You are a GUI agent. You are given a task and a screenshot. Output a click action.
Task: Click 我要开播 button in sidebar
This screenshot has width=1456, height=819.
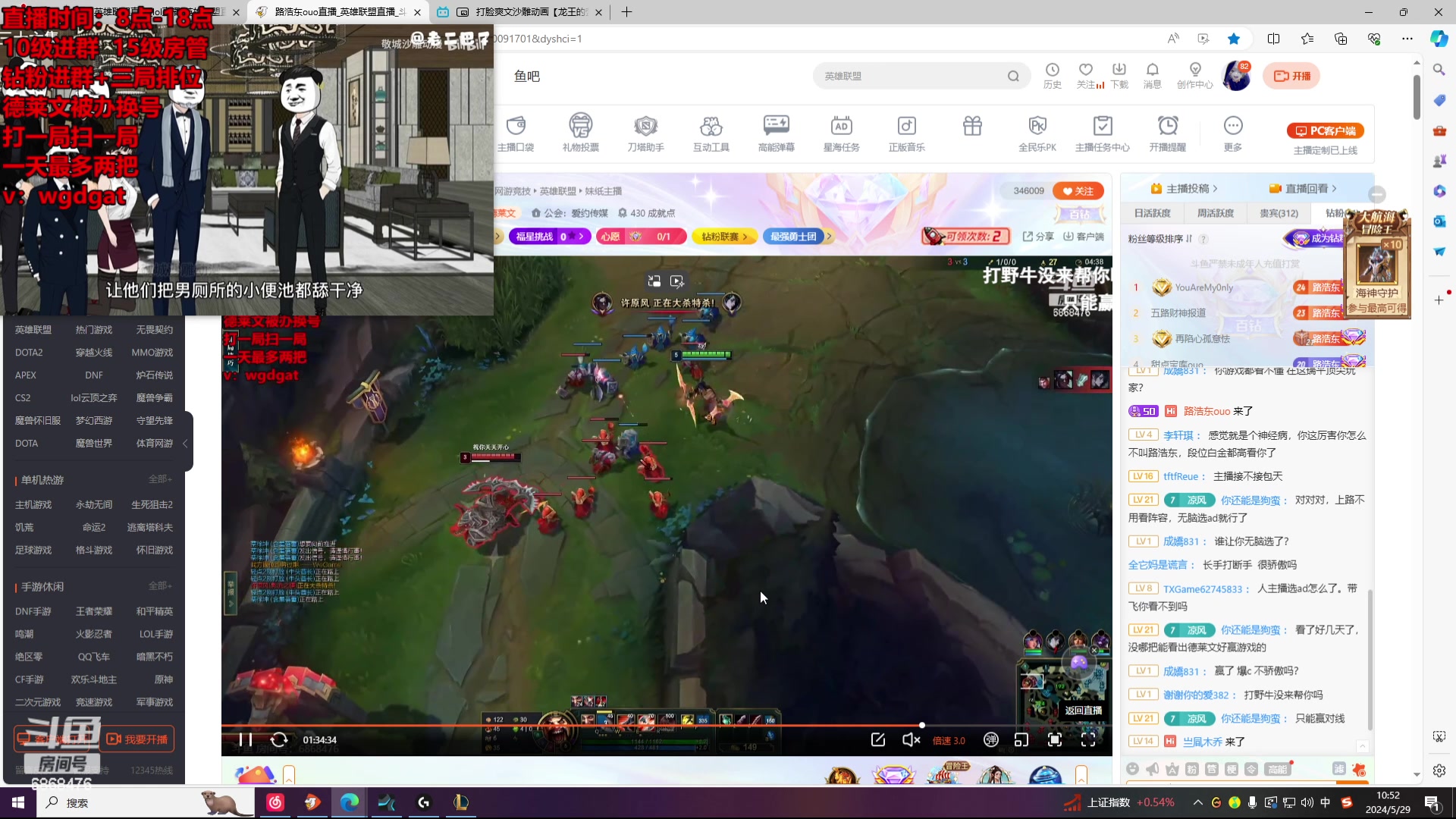click(136, 739)
